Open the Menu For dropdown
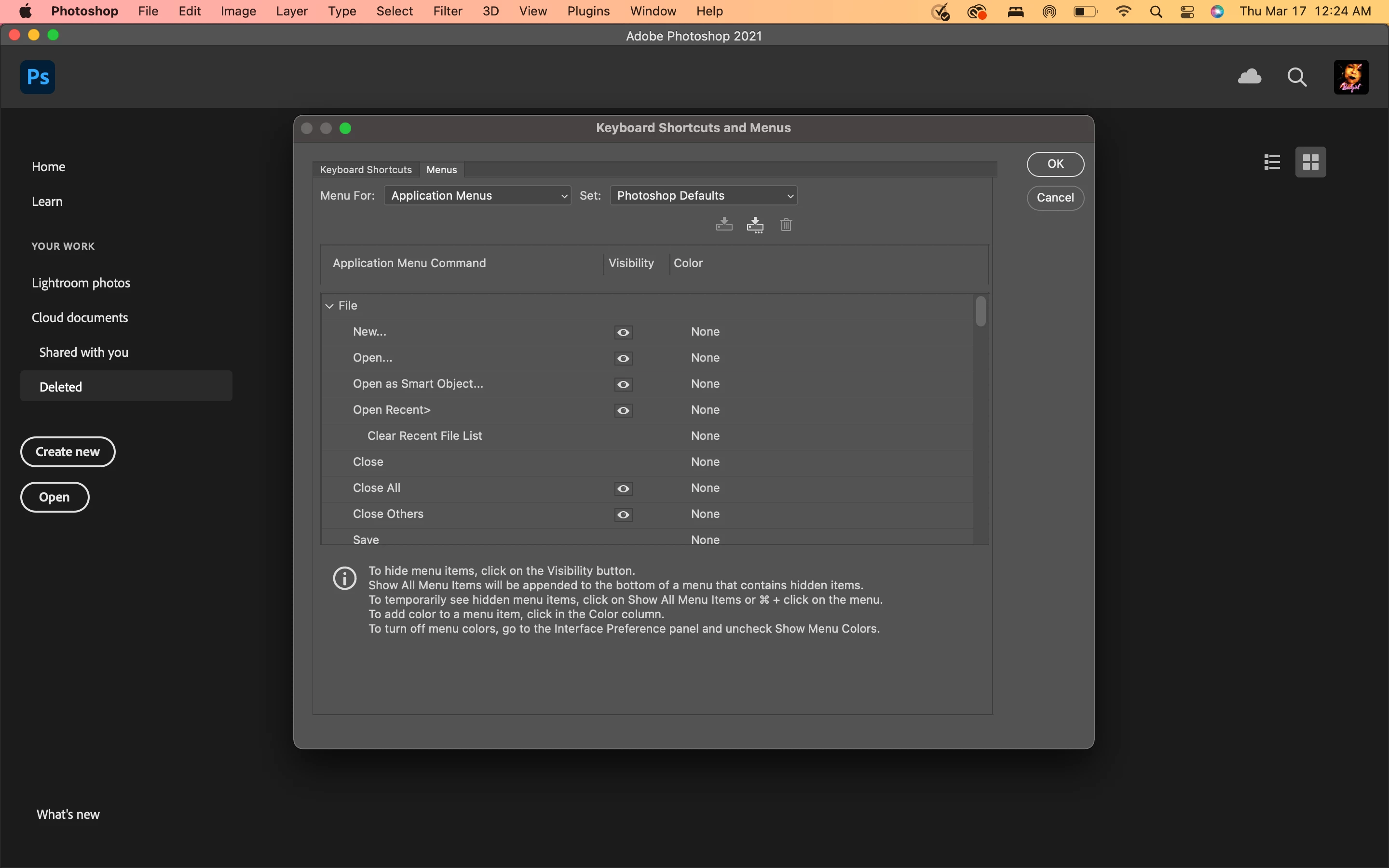The height and width of the screenshot is (868, 1389). [477, 196]
